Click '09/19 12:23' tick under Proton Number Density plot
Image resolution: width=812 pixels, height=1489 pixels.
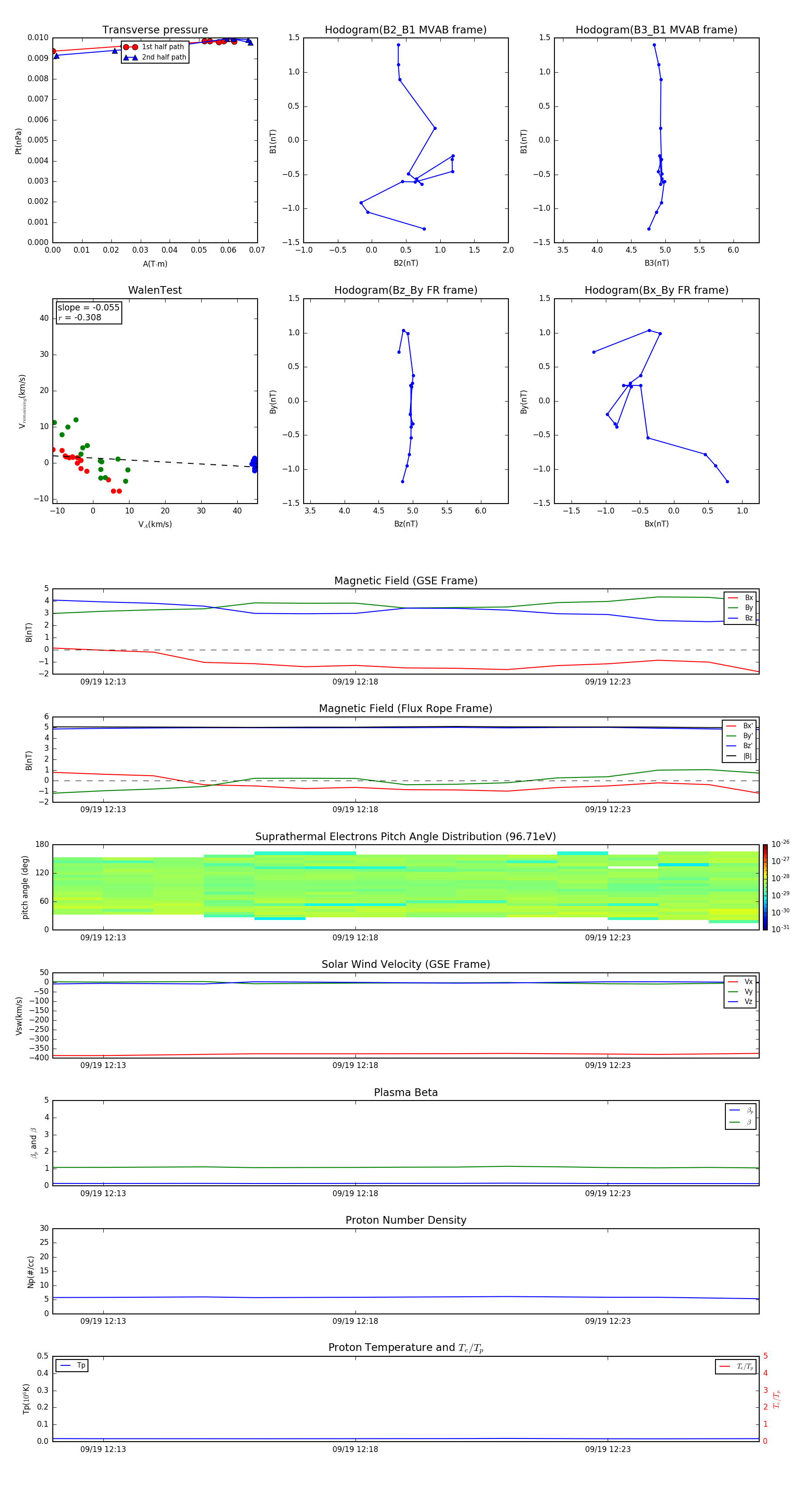coord(607,1321)
